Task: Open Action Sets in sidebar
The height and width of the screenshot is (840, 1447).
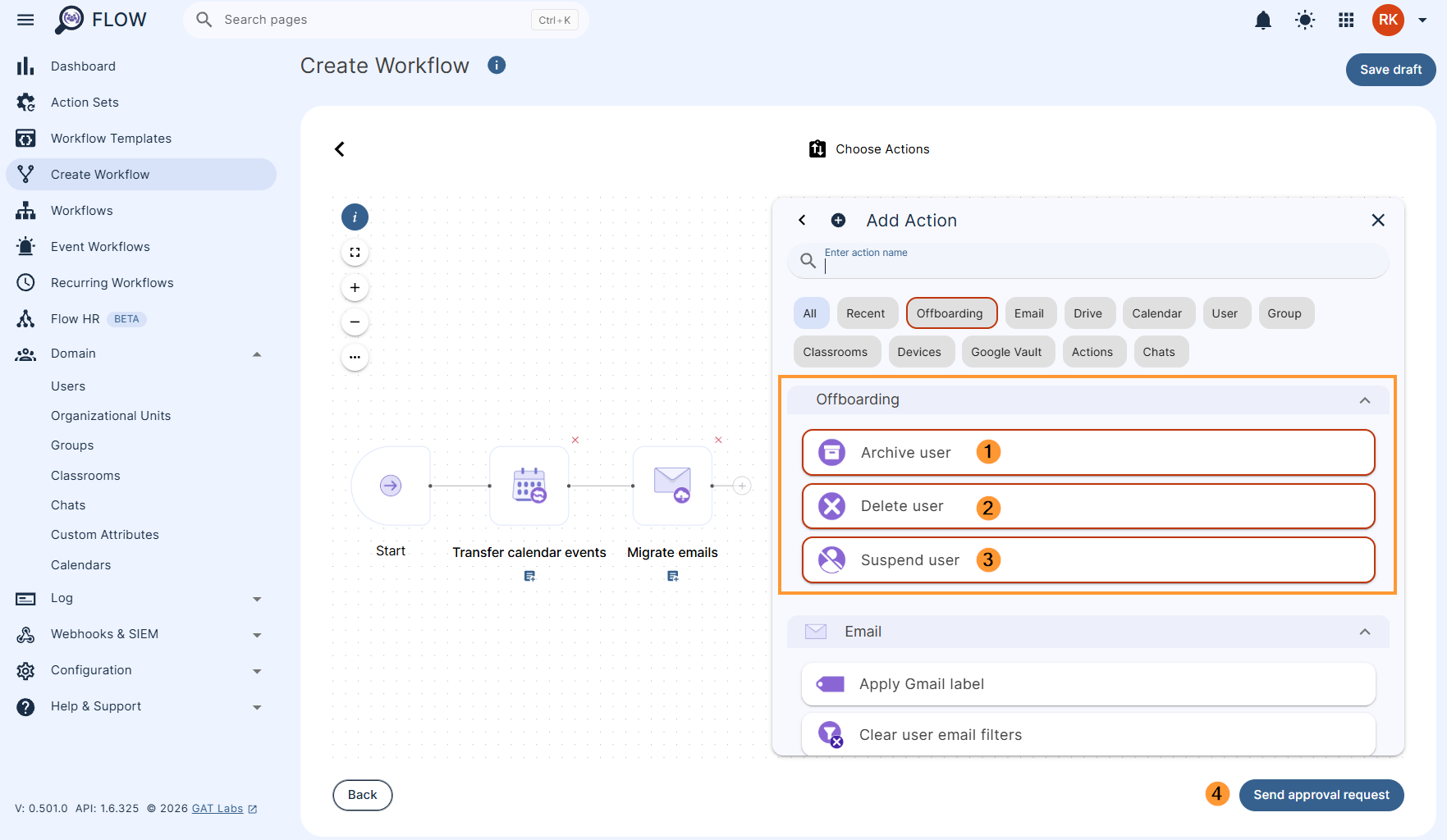Action: 140,103
